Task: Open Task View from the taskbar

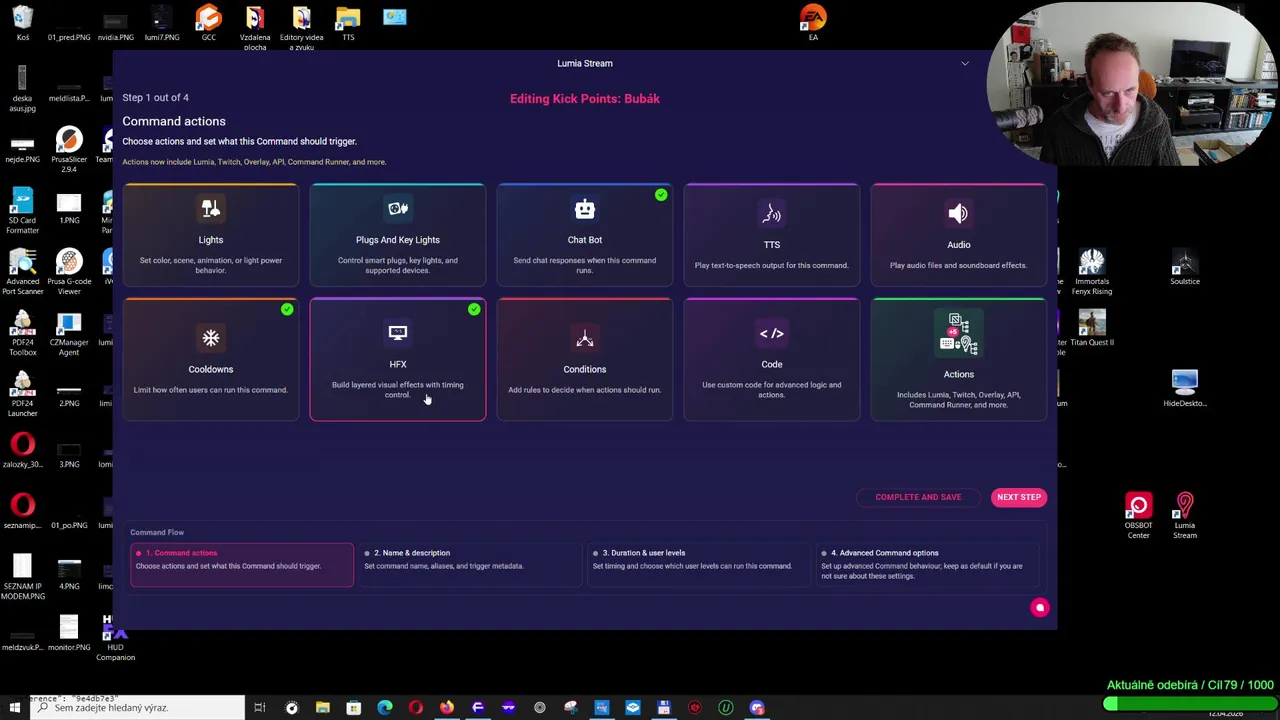Action: tap(260, 708)
